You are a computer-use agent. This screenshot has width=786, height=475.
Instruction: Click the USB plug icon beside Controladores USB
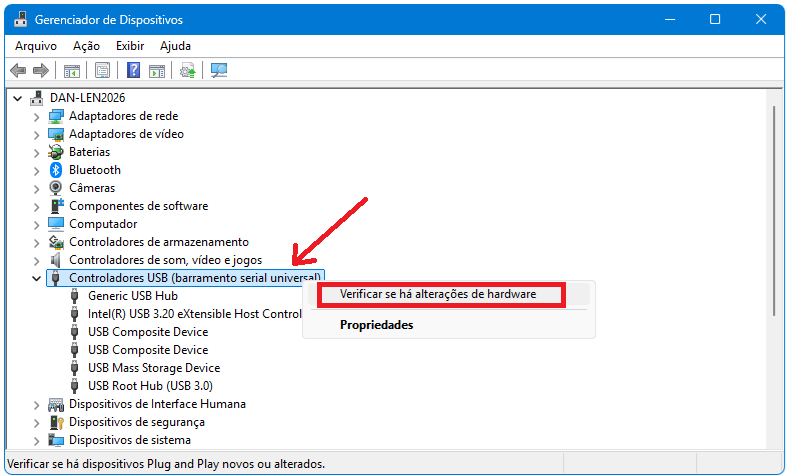[56, 278]
